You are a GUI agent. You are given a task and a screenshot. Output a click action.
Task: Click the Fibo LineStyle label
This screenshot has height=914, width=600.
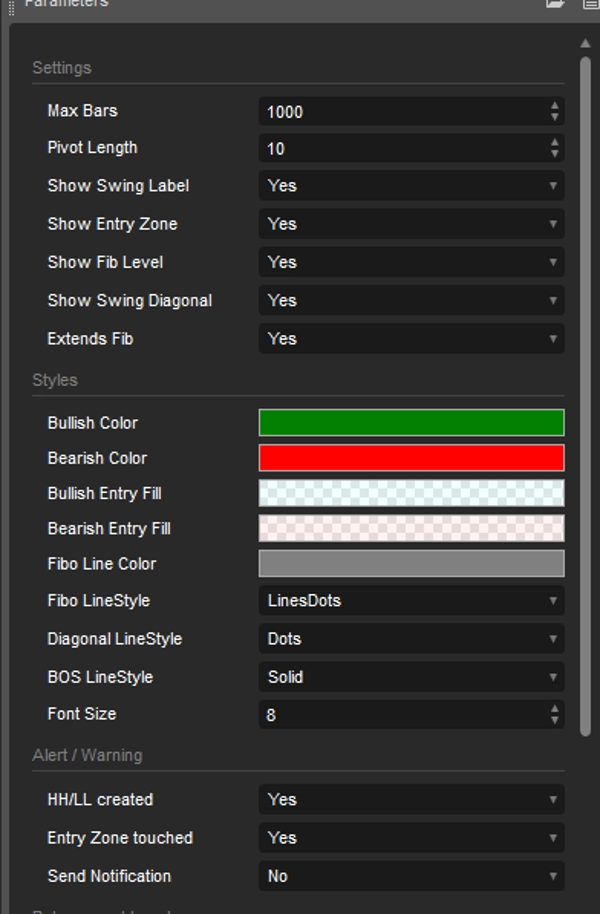point(99,600)
